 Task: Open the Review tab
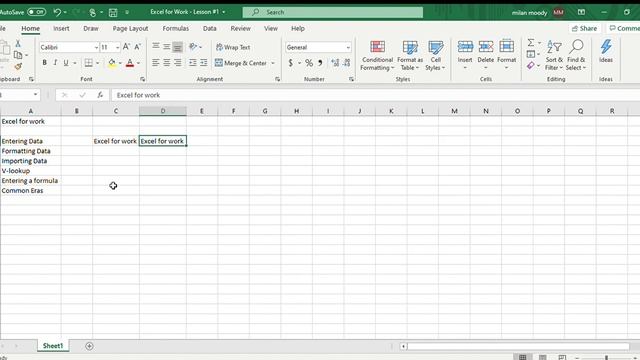click(240, 29)
